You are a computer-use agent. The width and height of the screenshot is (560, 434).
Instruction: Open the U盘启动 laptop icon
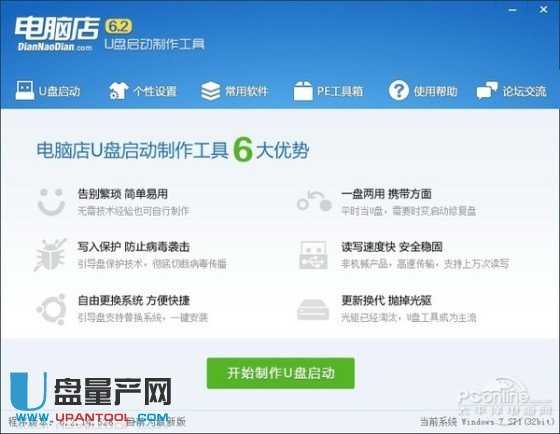(x=25, y=91)
